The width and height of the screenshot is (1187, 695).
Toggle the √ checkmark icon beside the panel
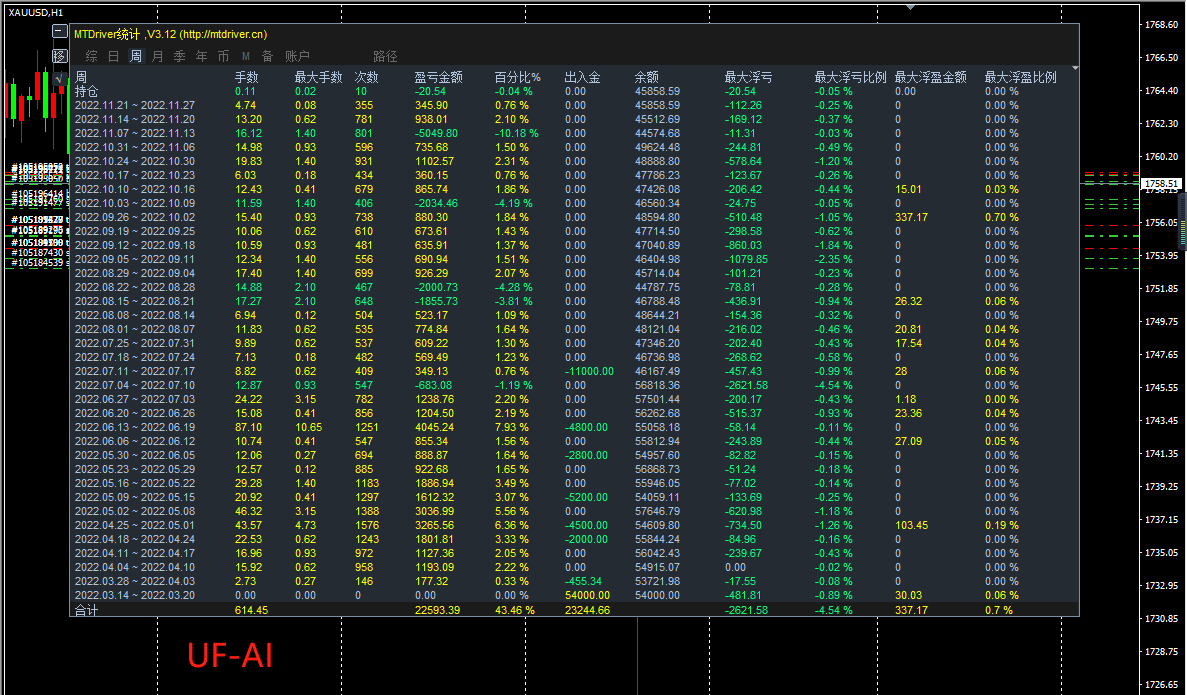click(60, 77)
